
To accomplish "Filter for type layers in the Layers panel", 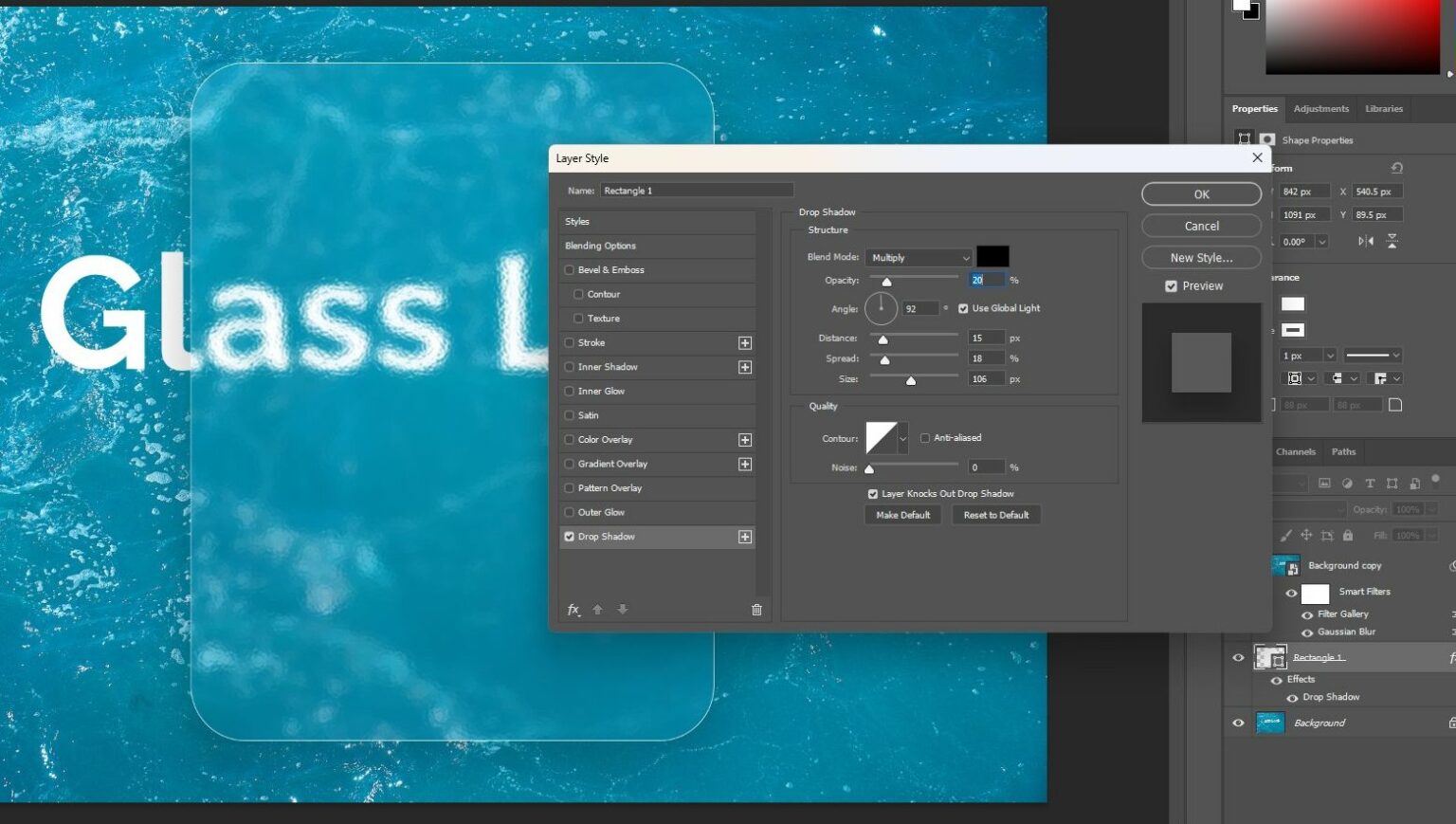I will tap(1371, 484).
